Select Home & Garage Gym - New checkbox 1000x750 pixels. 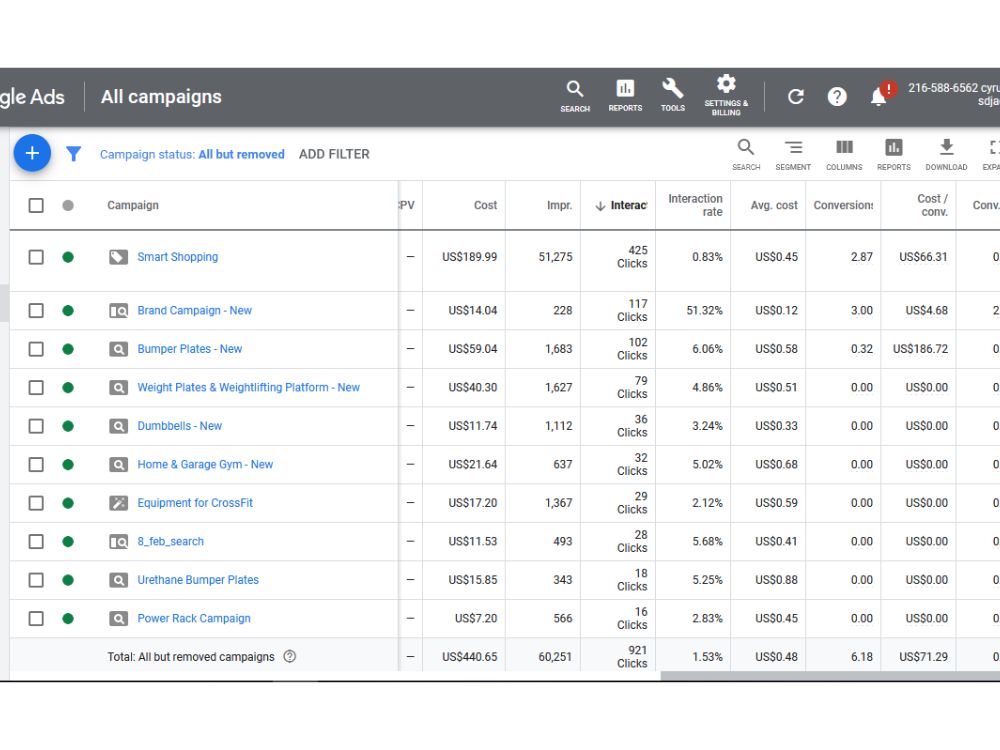click(36, 464)
